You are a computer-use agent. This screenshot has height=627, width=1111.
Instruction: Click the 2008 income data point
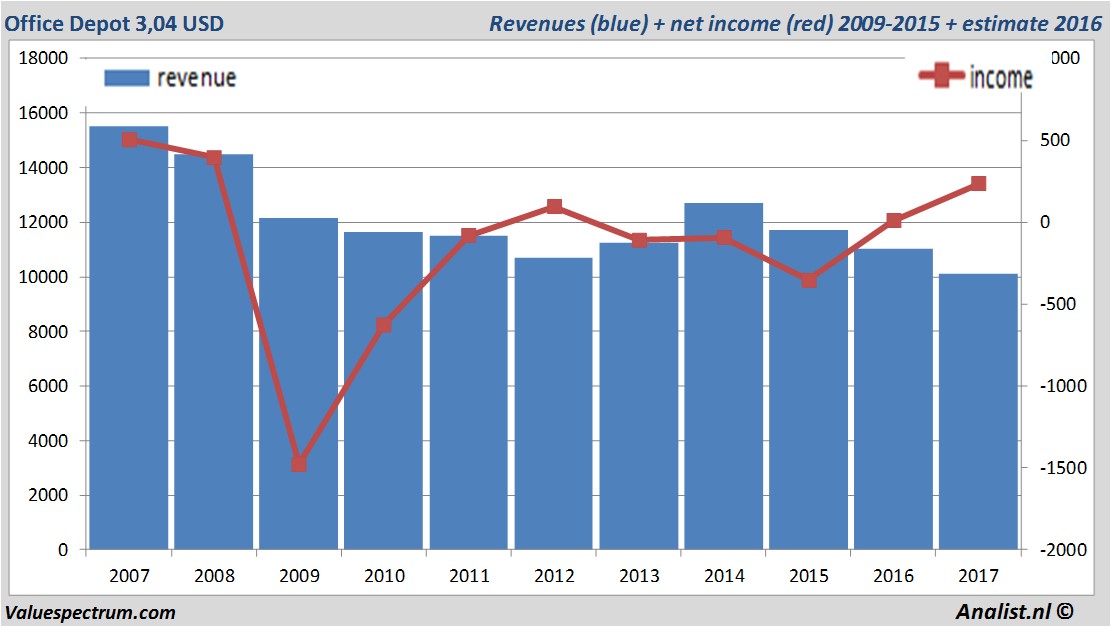pyautogui.click(x=214, y=157)
